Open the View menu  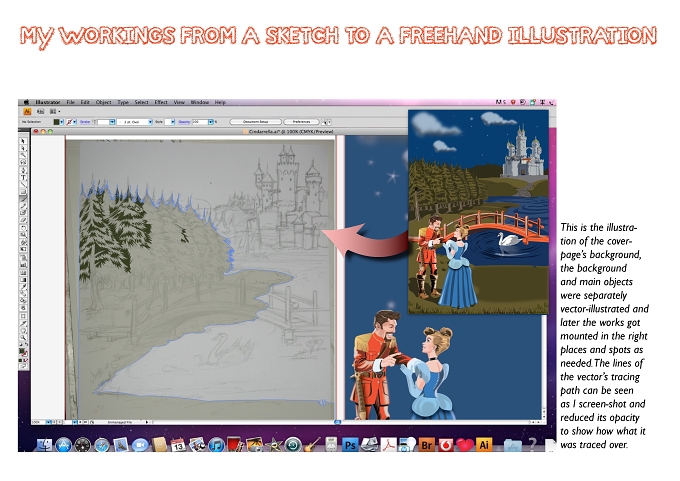(179, 102)
